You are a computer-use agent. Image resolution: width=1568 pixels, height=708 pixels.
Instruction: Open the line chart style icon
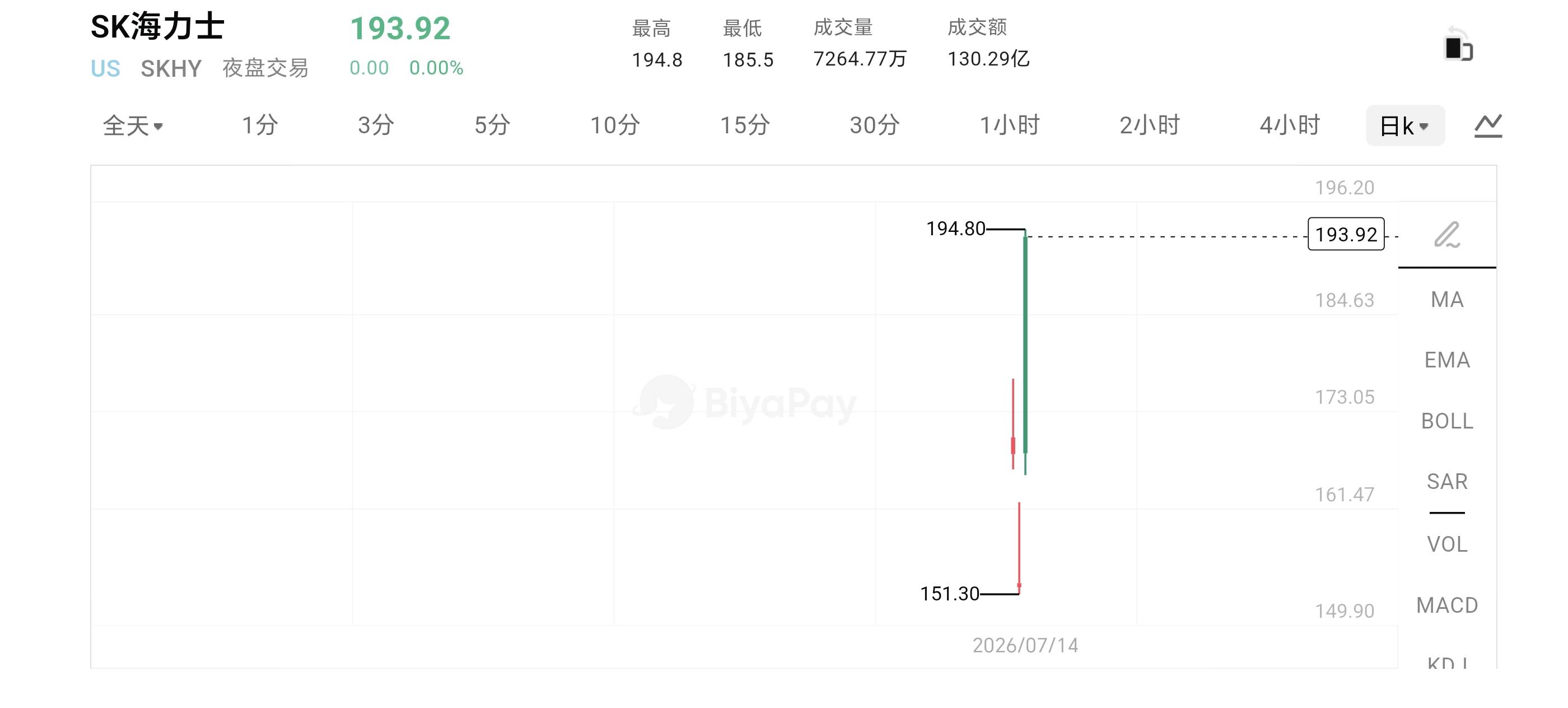[1488, 125]
